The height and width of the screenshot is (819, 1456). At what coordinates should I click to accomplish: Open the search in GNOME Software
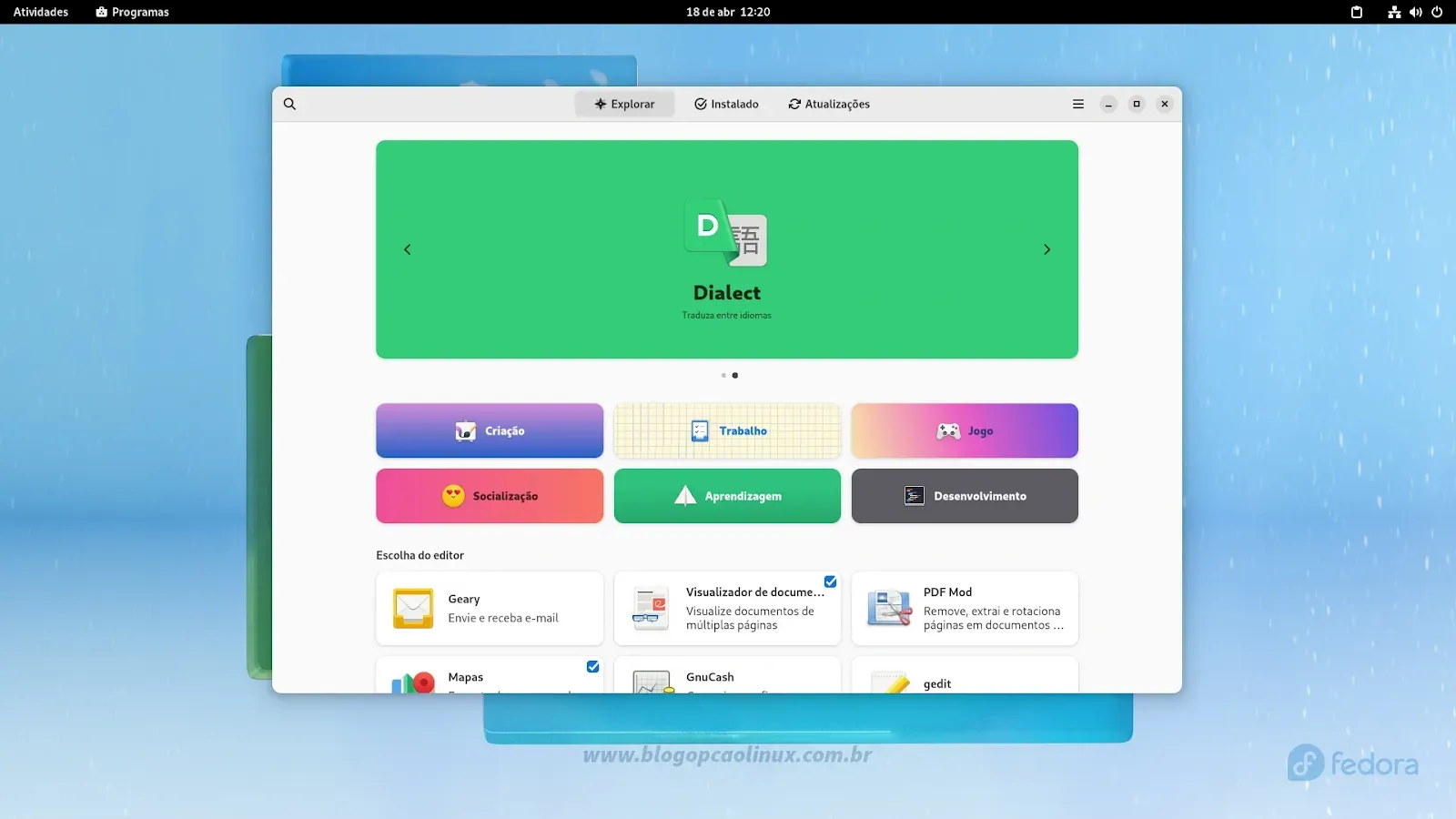[289, 104]
